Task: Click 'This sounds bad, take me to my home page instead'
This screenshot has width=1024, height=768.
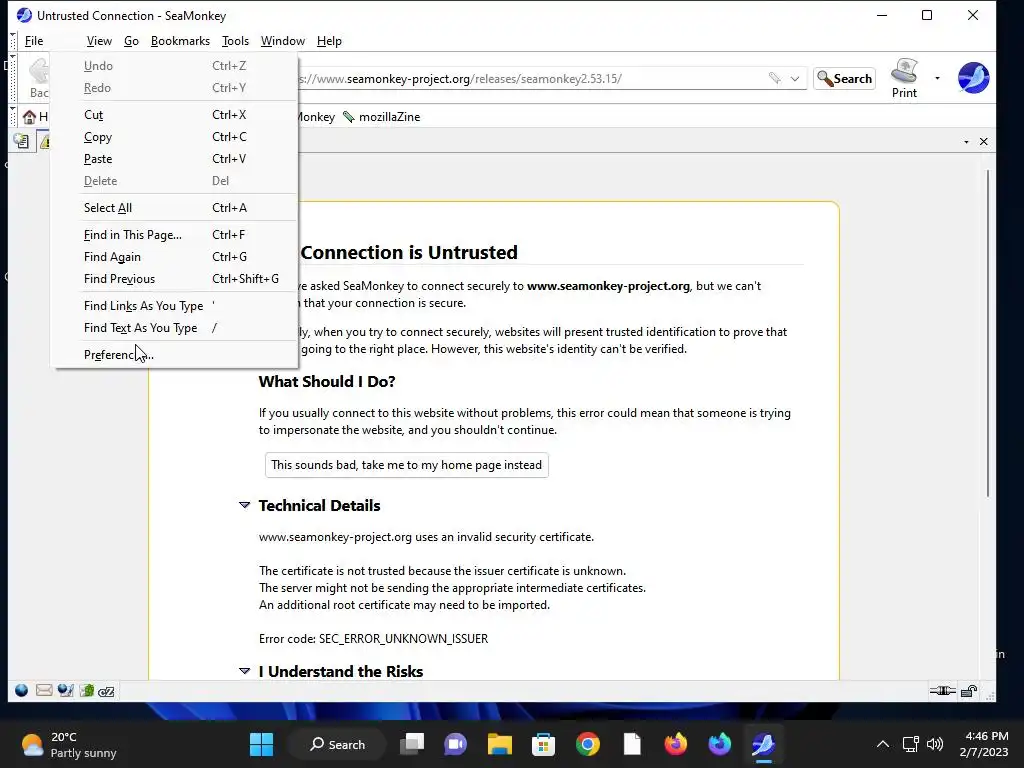Action: [x=406, y=465]
